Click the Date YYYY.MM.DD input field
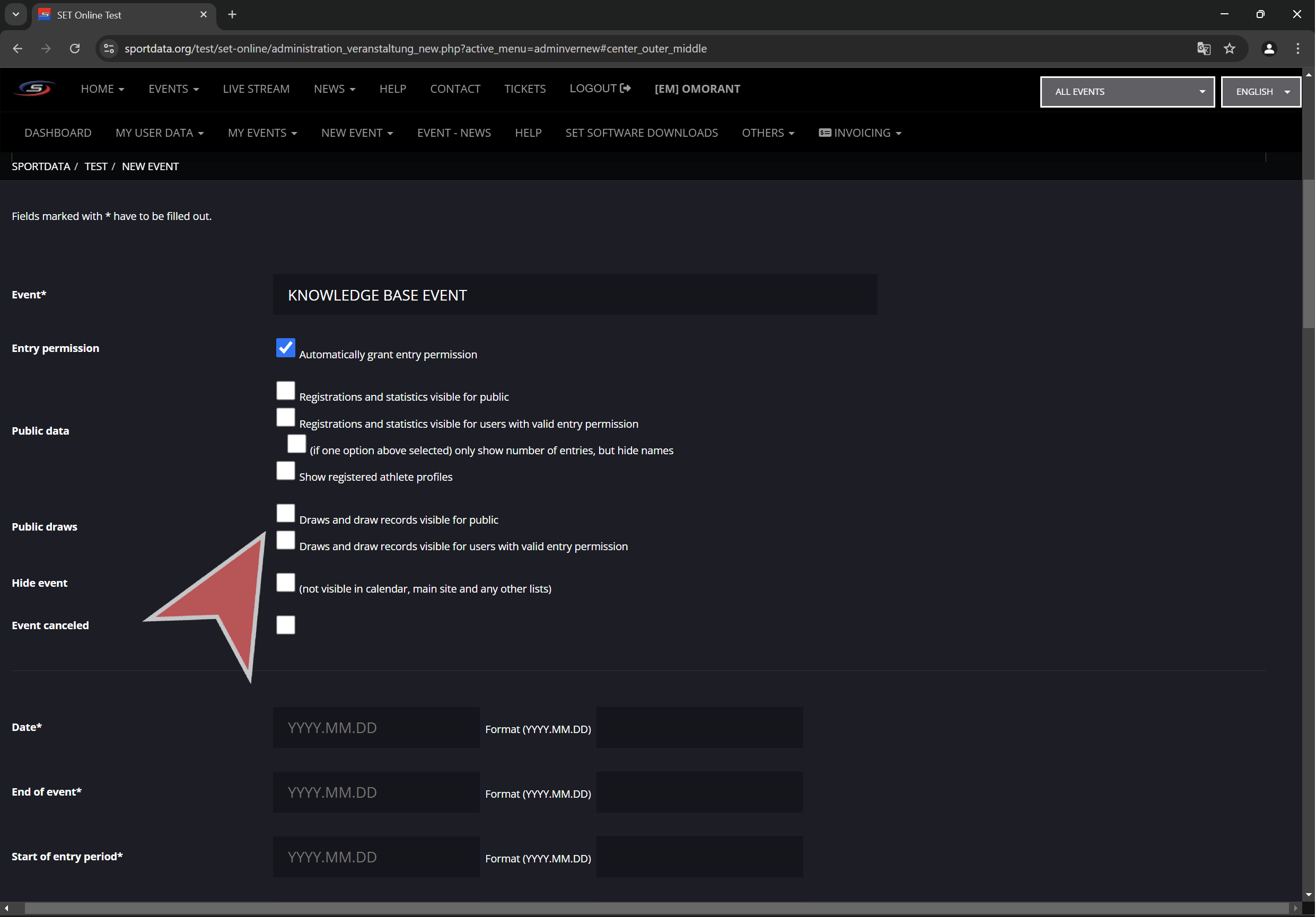This screenshot has width=1316, height=917. [376, 728]
